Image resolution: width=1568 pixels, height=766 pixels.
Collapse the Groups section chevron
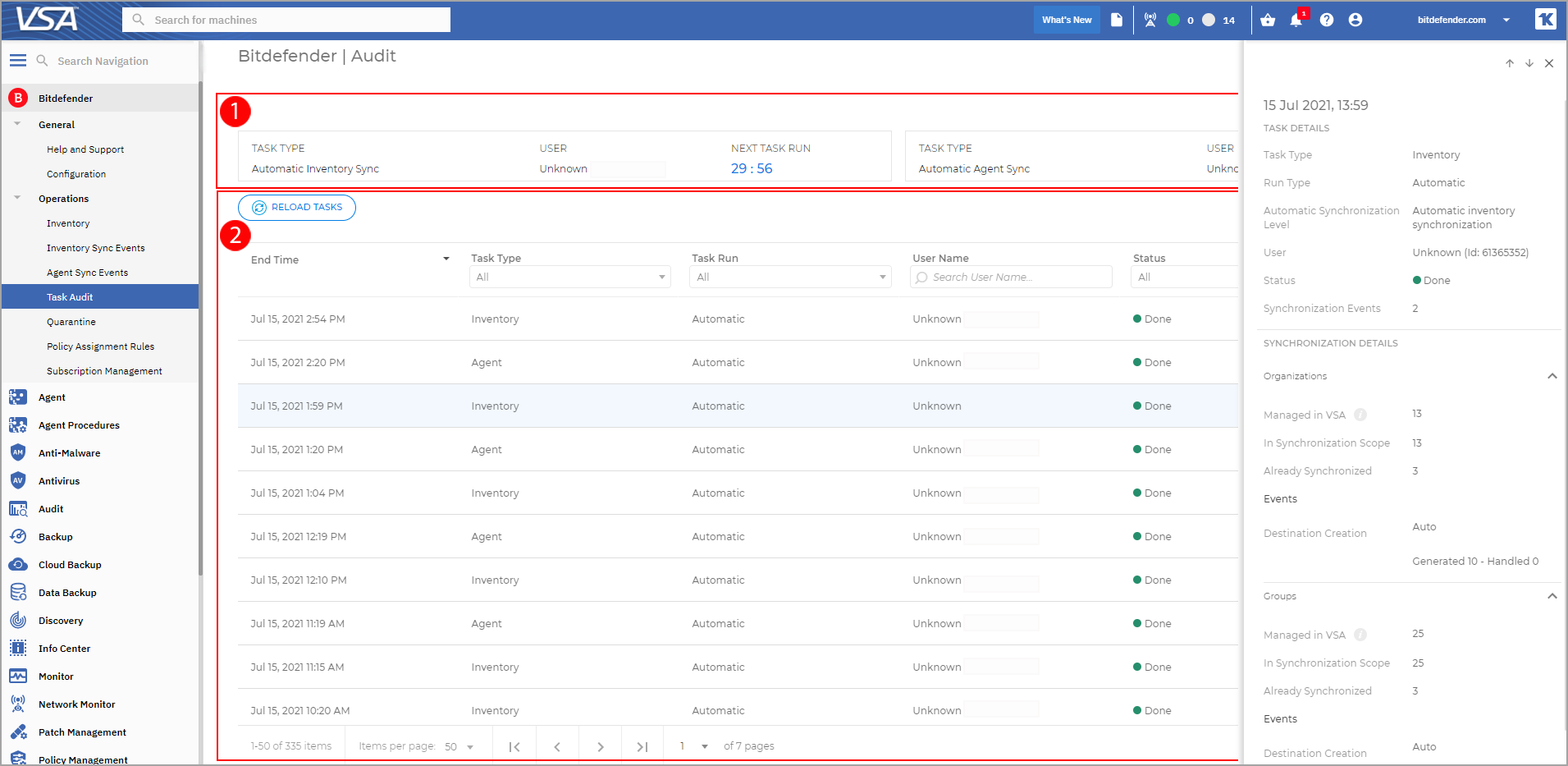coord(1552,596)
